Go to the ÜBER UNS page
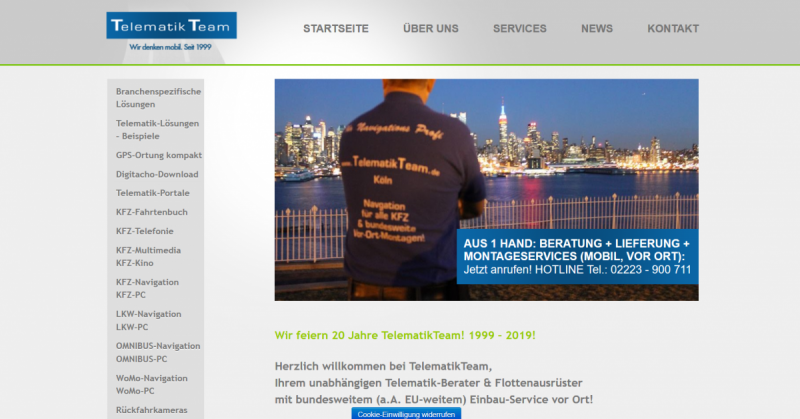Screen dimensions: 800x419 click(x=430, y=29)
